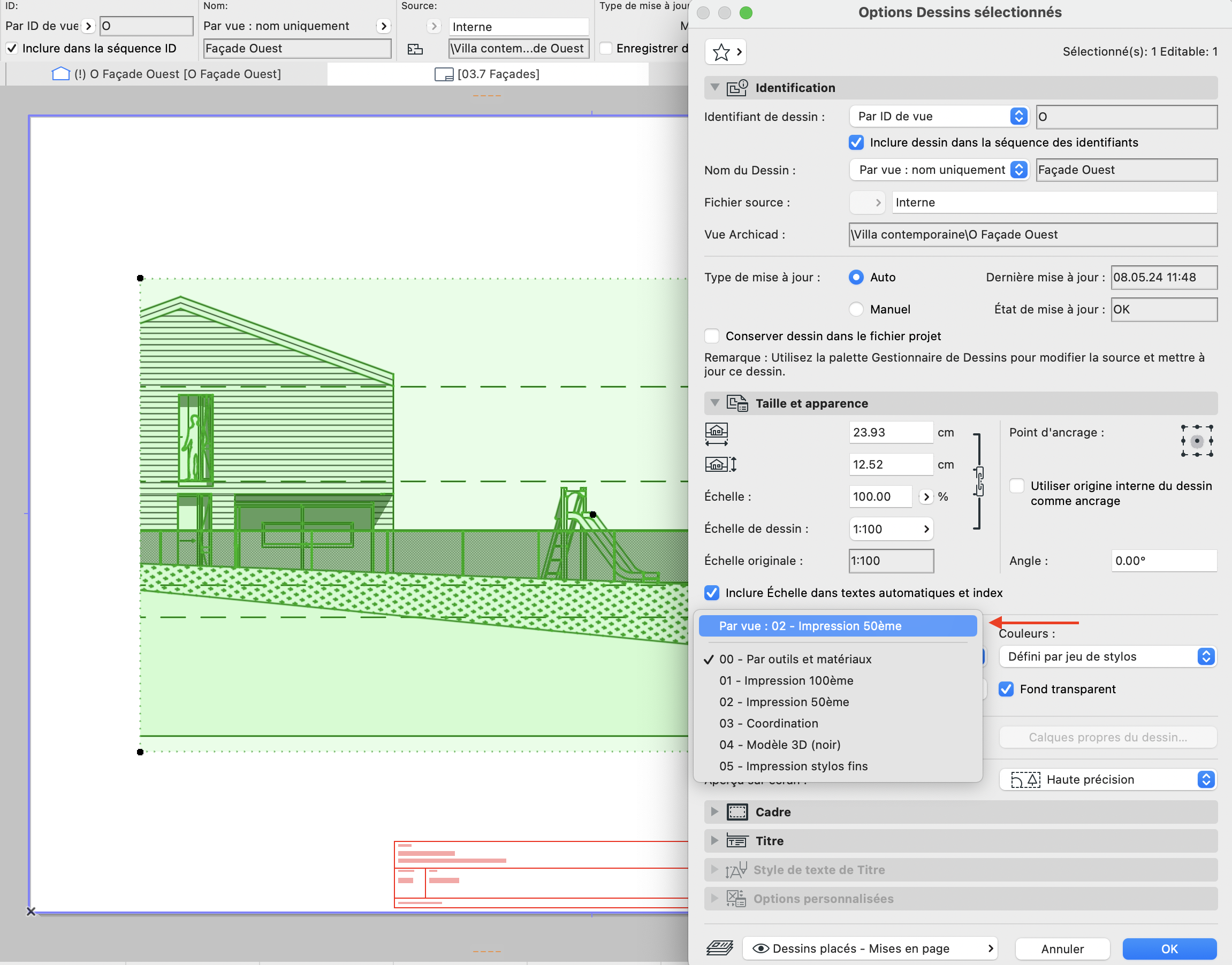
Task: Click the Angle 0.00° field
Action: click(1163, 561)
